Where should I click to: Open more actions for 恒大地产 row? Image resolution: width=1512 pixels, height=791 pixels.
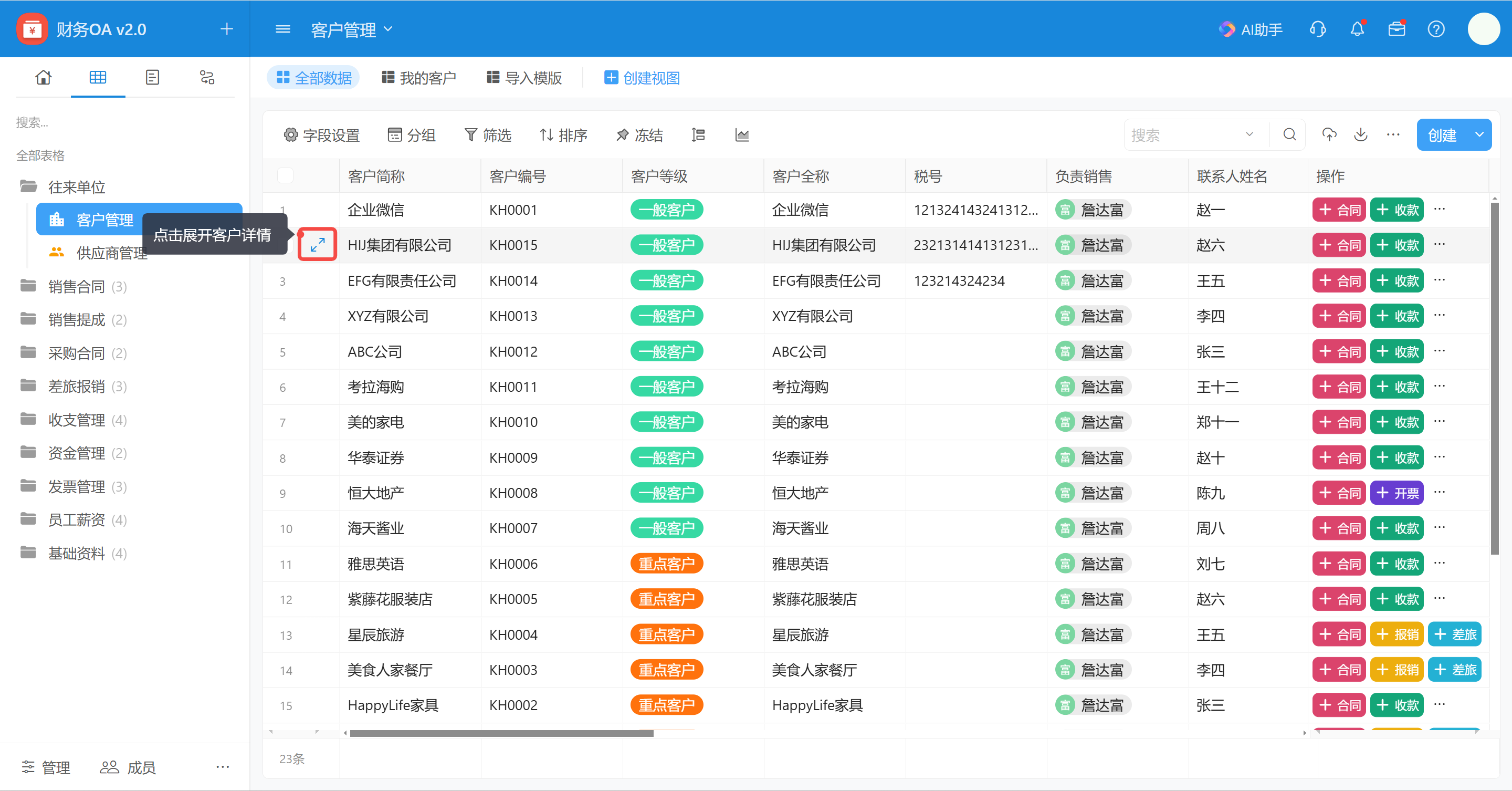tap(1439, 492)
